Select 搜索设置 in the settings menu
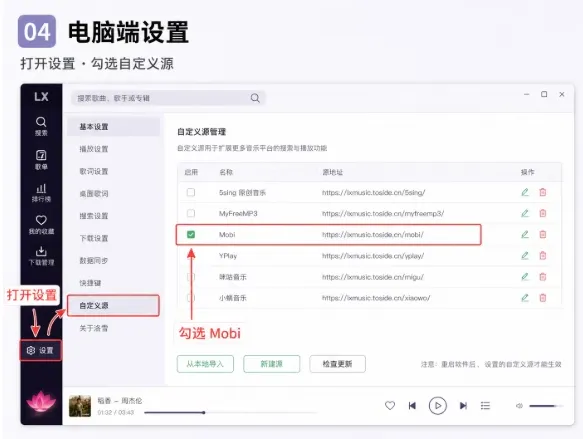Image resolution: width=583 pixels, height=439 pixels. 94,216
